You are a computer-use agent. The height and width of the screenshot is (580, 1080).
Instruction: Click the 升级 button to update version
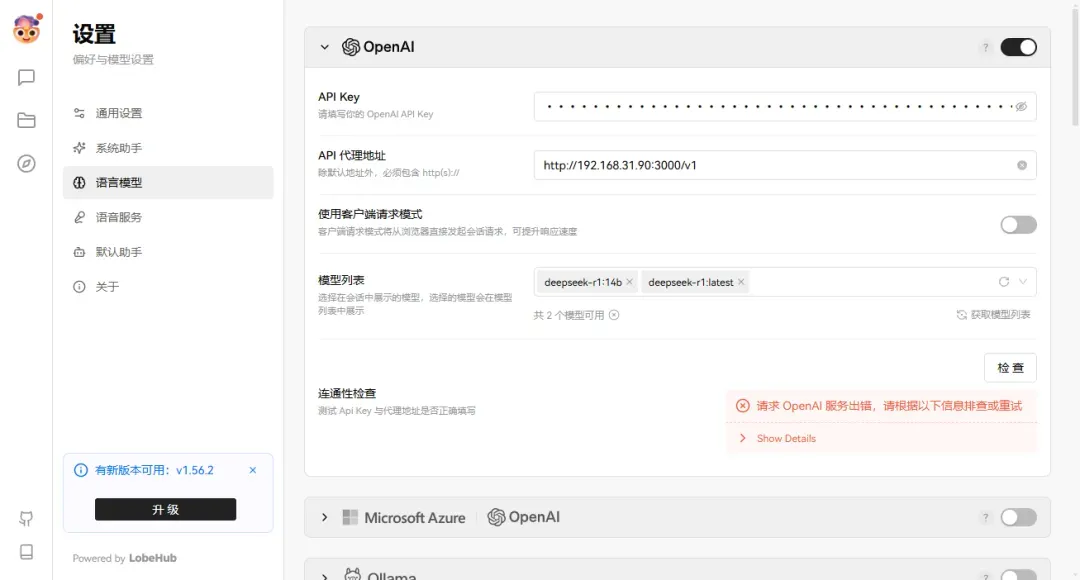click(x=165, y=509)
